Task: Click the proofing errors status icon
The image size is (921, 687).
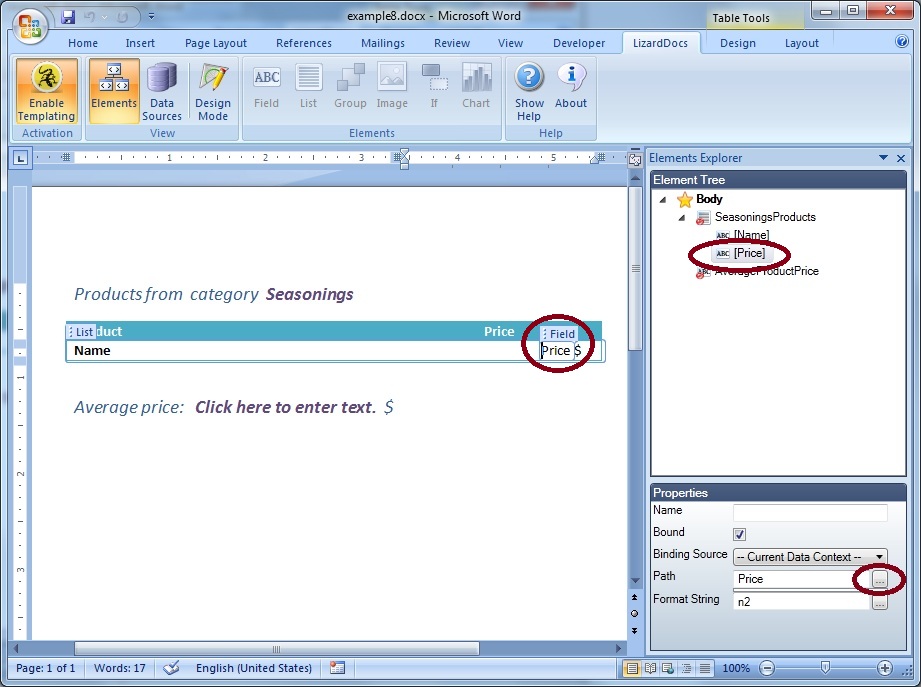Action: pos(171,668)
